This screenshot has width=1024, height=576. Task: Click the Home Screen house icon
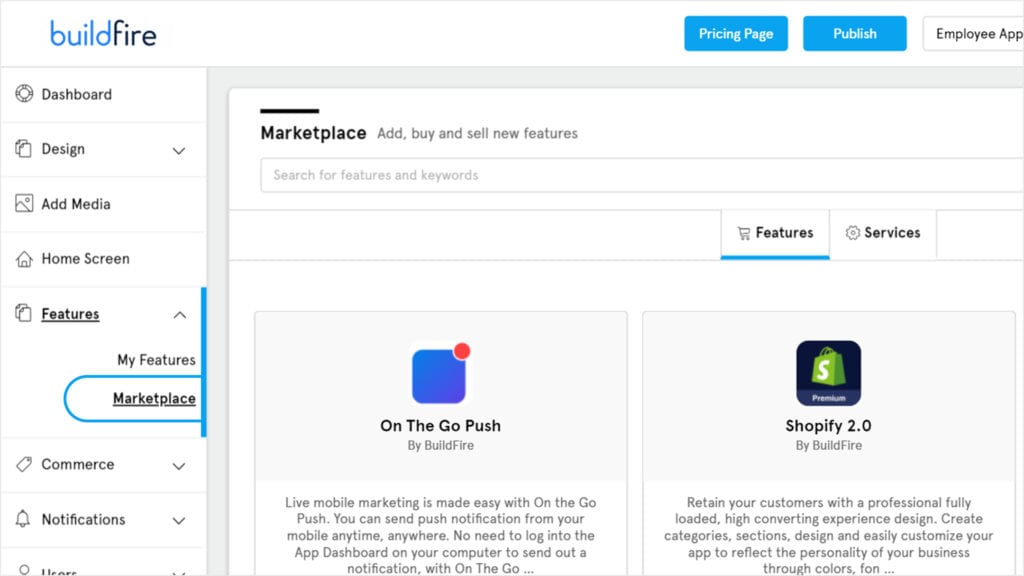coord(24,259)
